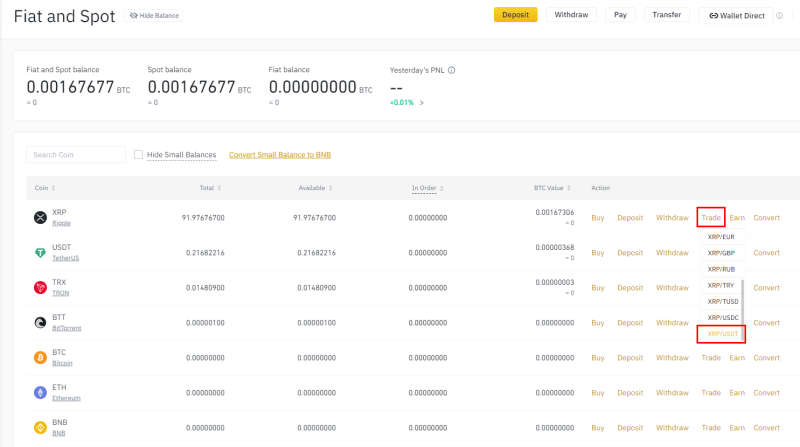Click Earn in the XRP row
Screen dimensions: 800x447
737,218
